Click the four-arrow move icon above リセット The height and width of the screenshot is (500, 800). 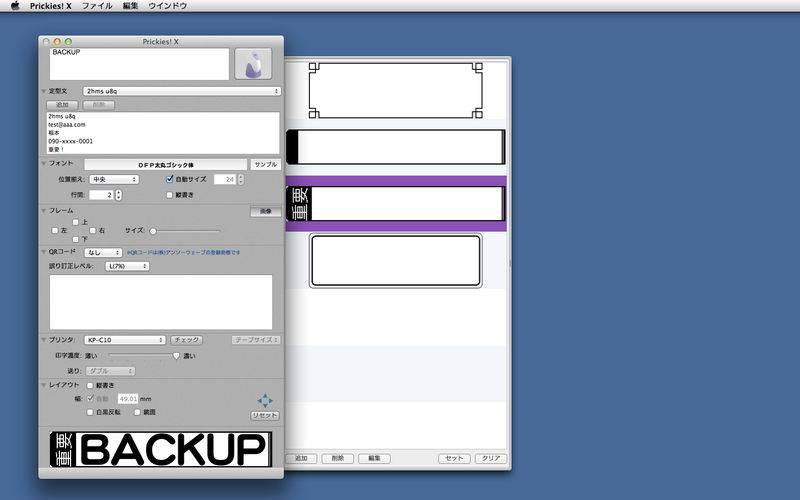point(265,401)
